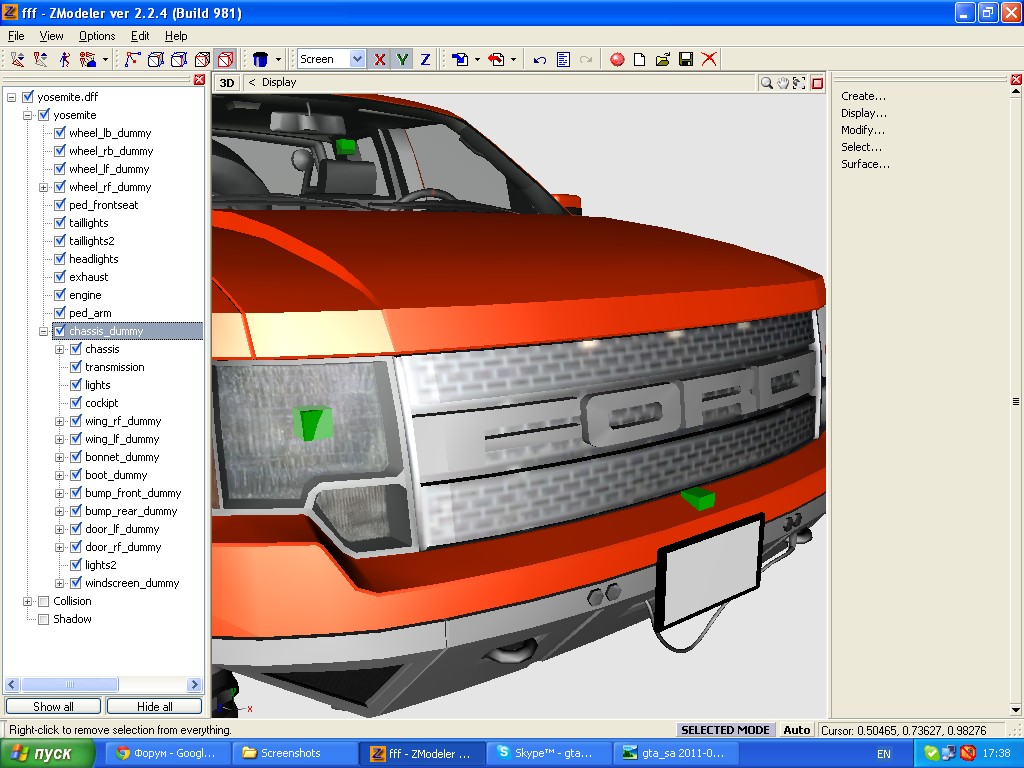Create a new file via blank page icon

click(x=640, y=59)
